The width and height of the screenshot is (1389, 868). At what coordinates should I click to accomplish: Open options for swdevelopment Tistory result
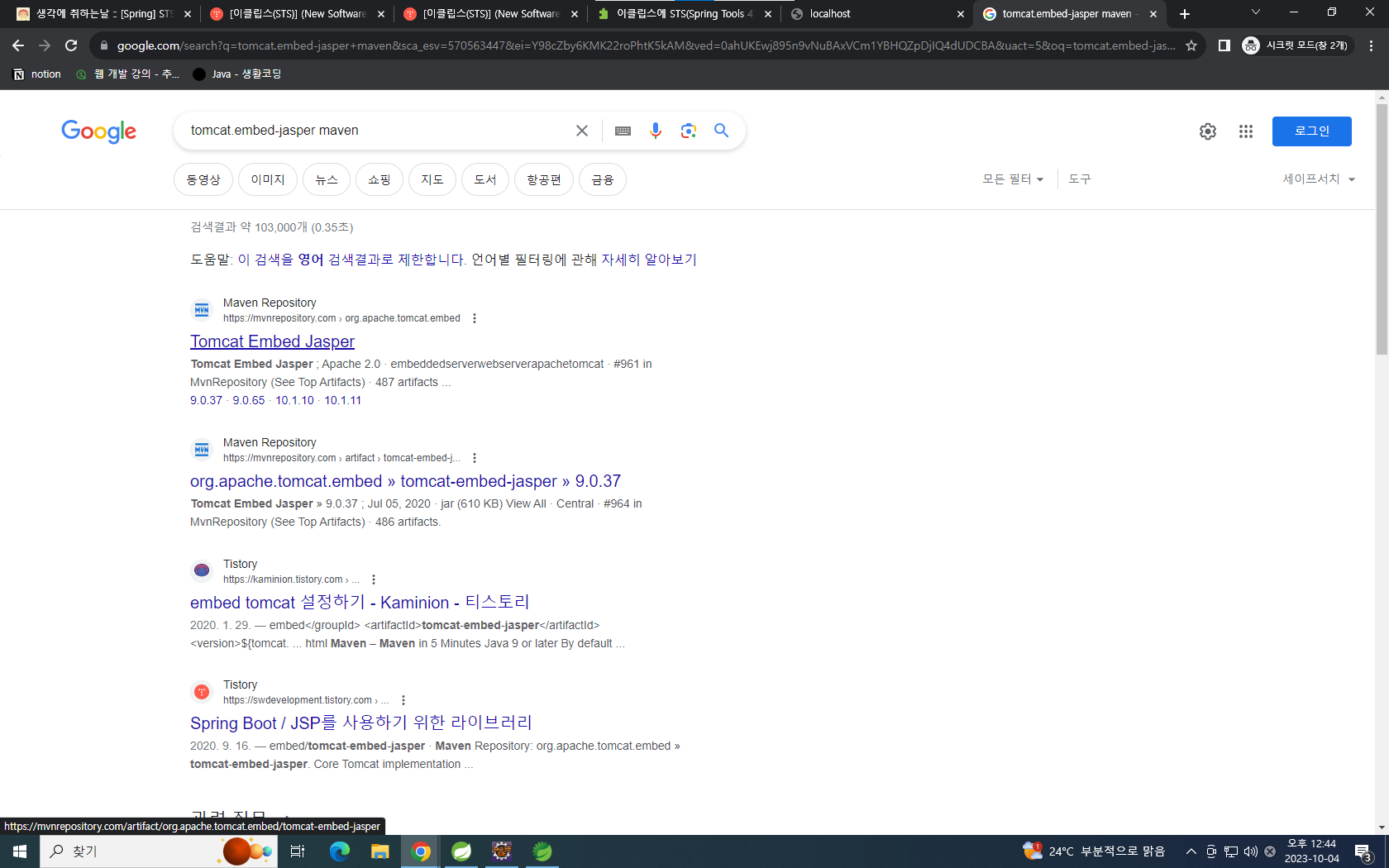tap(403, 700)
